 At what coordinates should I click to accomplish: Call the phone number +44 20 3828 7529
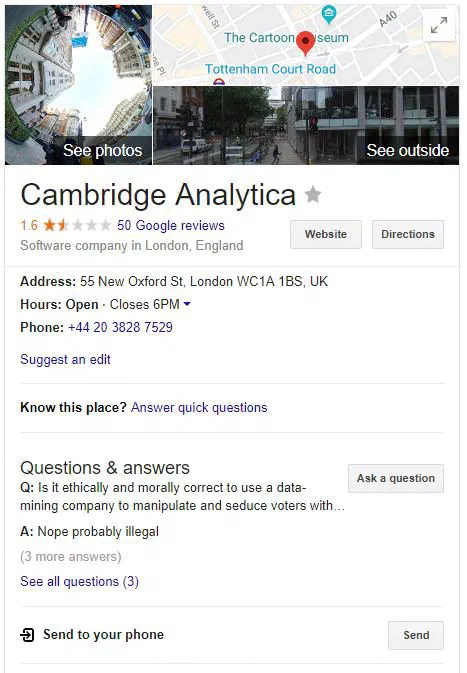pyautogui.click(x=120, y=327)
